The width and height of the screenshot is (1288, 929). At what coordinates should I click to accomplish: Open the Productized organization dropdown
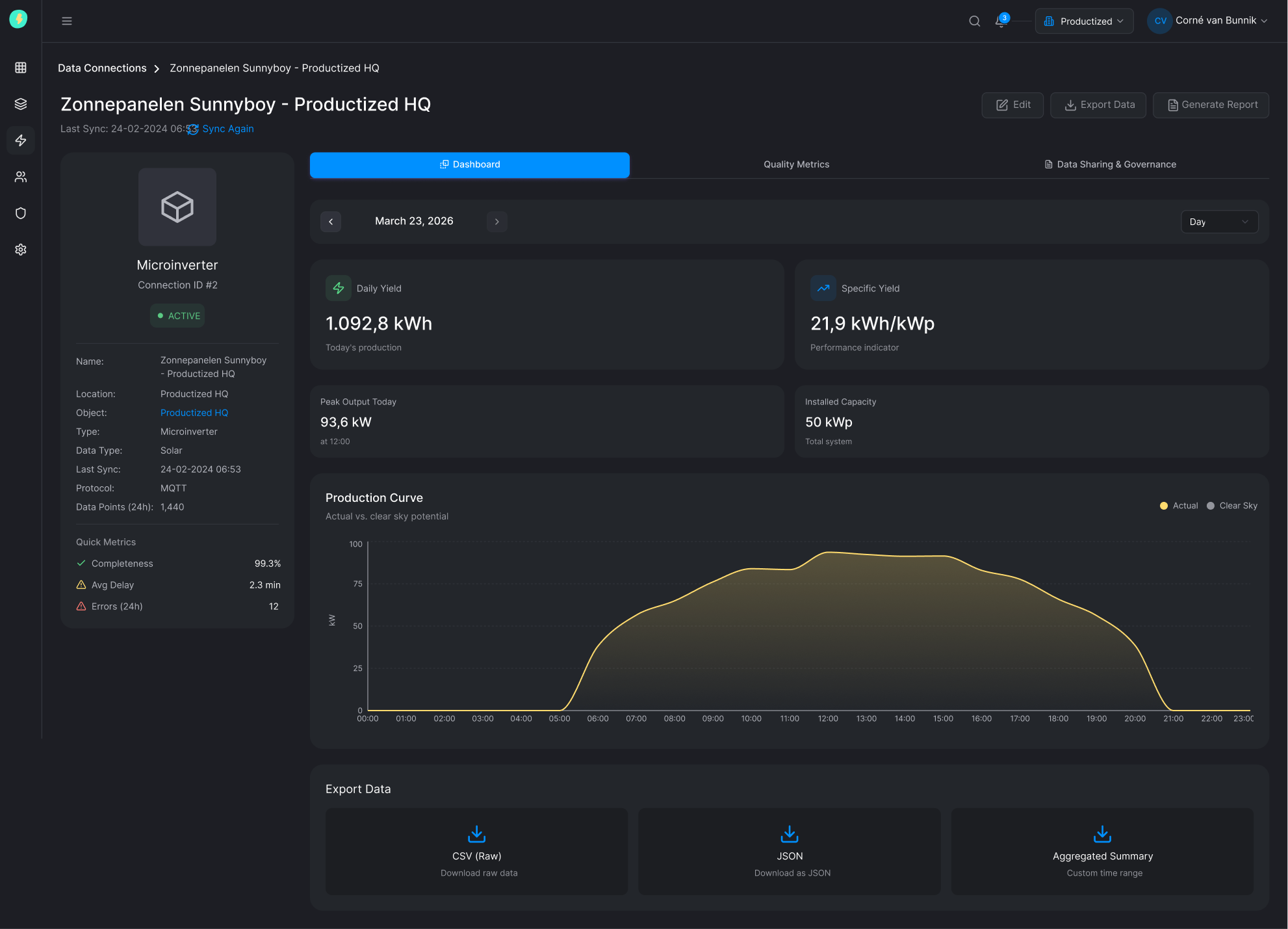click(1083, 20)
